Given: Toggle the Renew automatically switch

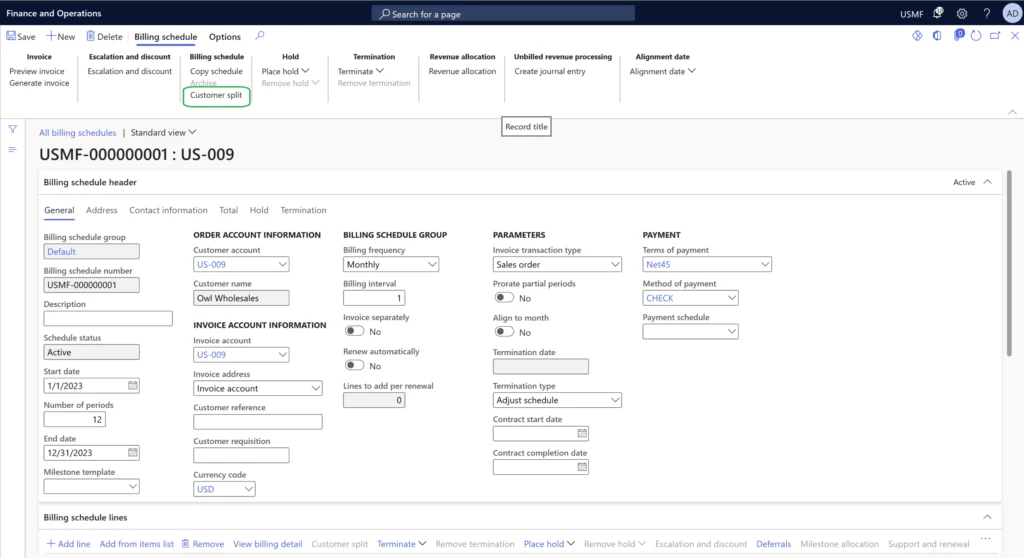Looking at the screenshot, I should 355,365.
